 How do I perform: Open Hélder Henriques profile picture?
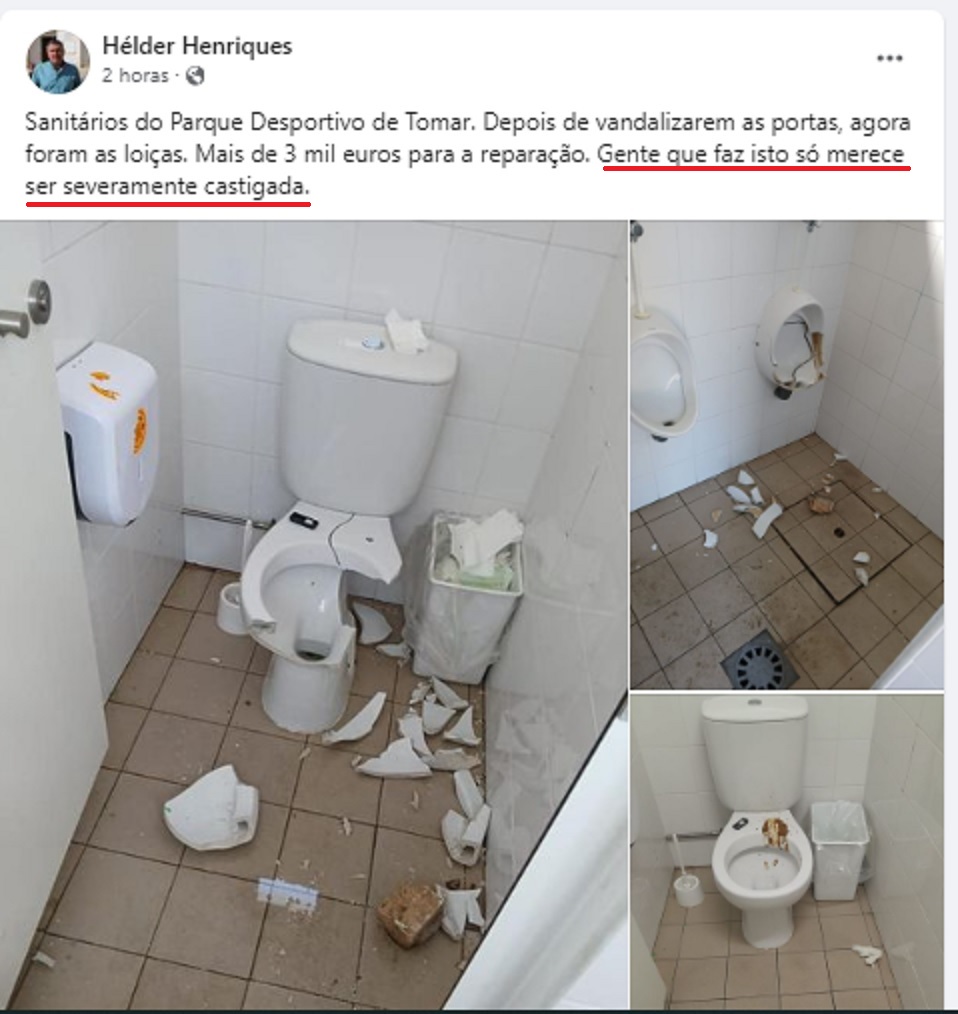pyautogui.click(x=58, y=61)
